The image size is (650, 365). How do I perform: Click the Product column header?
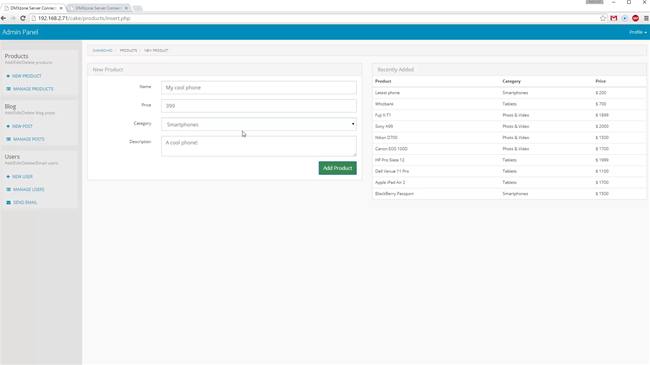[383, 81]
